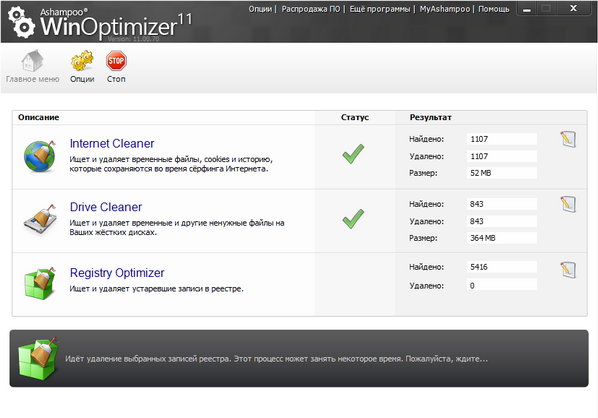Screen dimensions: 598x418
Task: Open Drive Cleaner details notepad icon
Action: (568, 204)
